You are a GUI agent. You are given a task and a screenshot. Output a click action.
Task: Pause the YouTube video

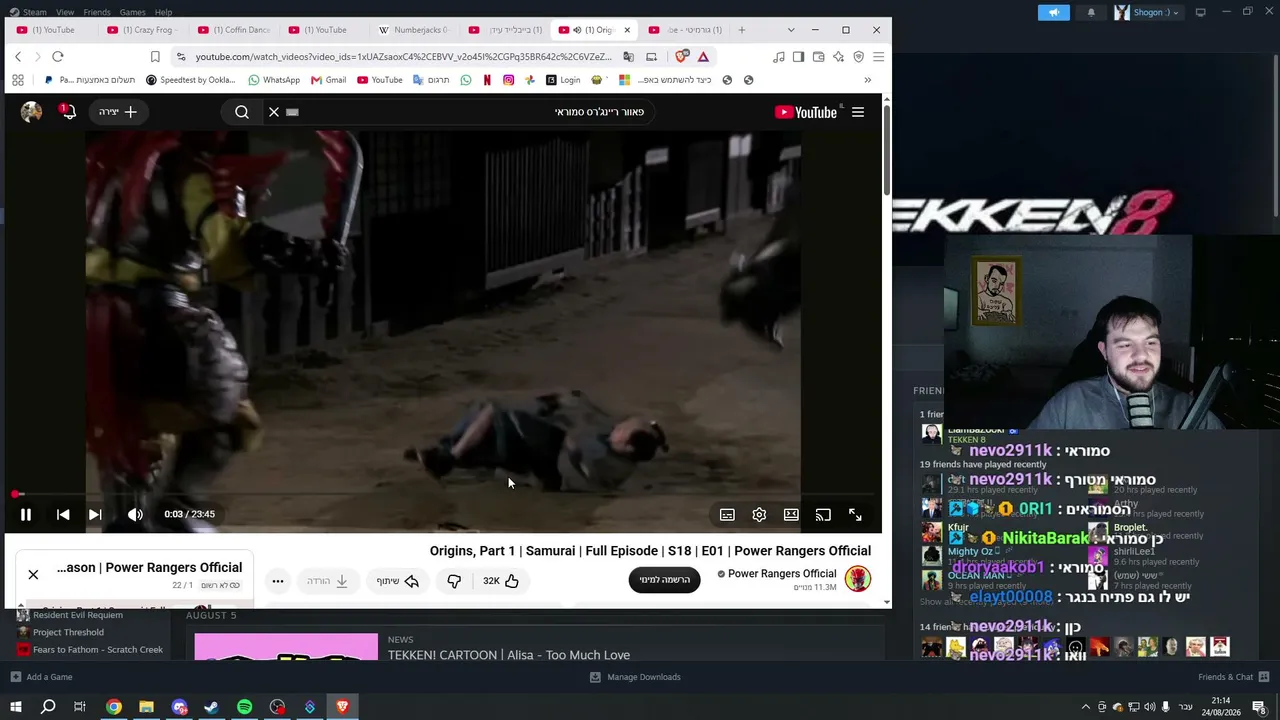pyautogui.click(x=26, y=514)
